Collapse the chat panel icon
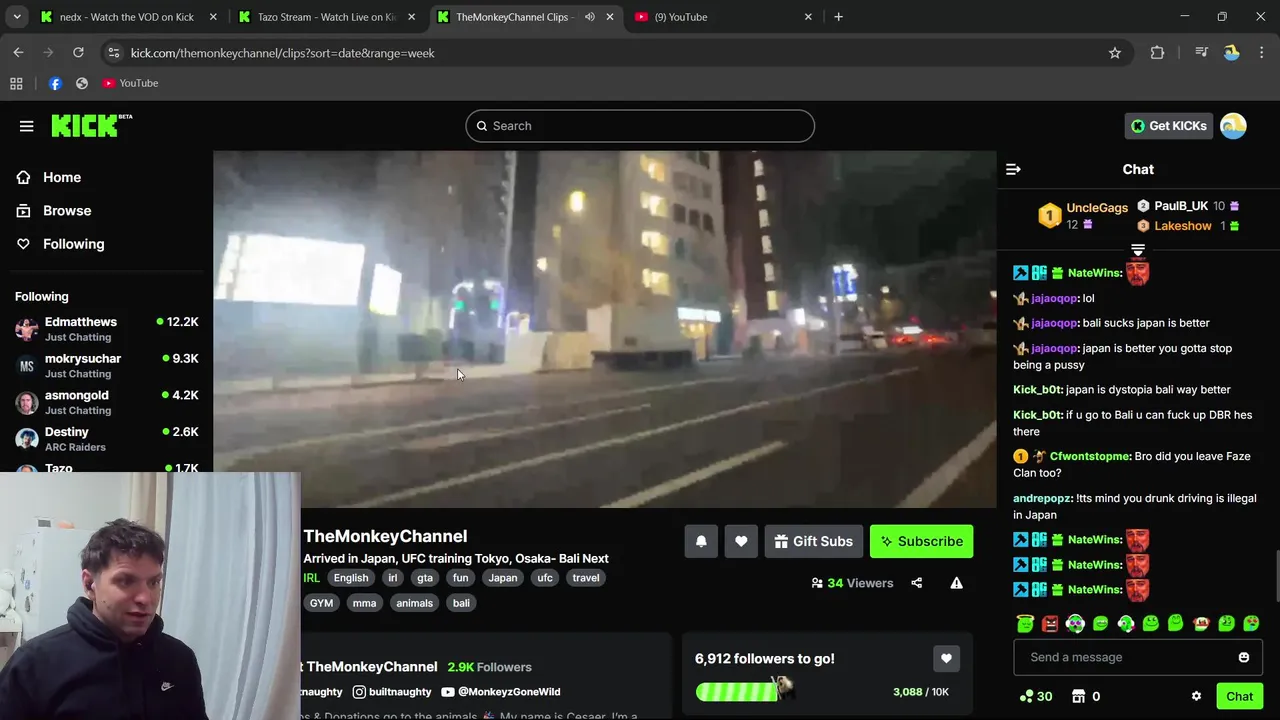Viewport: 1280px width, 720px height. pyautogui.click(x=1013, y=170)
